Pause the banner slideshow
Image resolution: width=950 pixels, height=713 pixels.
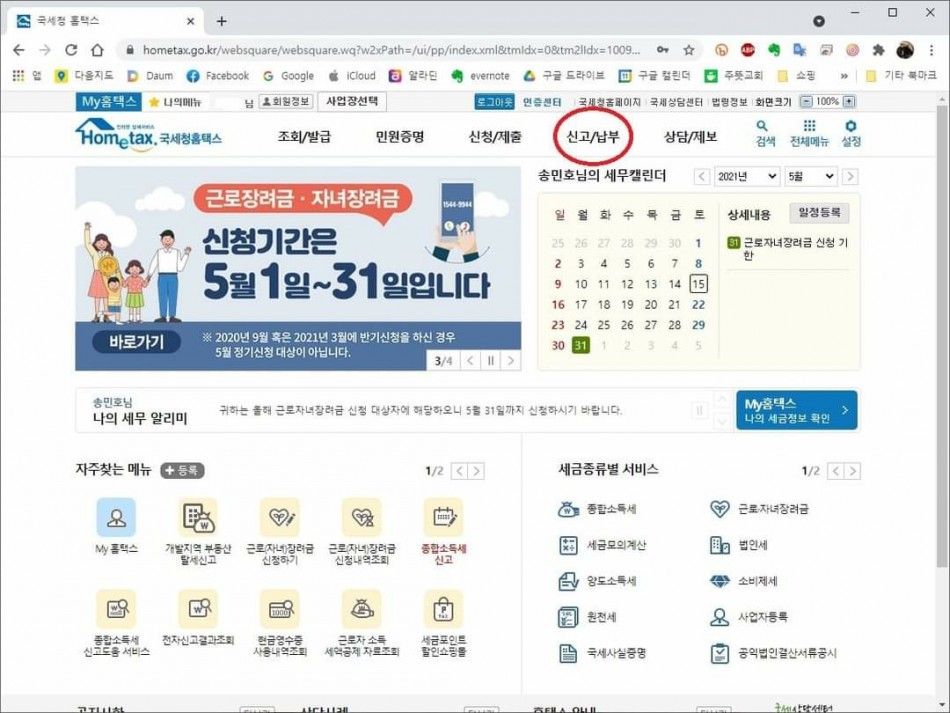pos(490,360)
